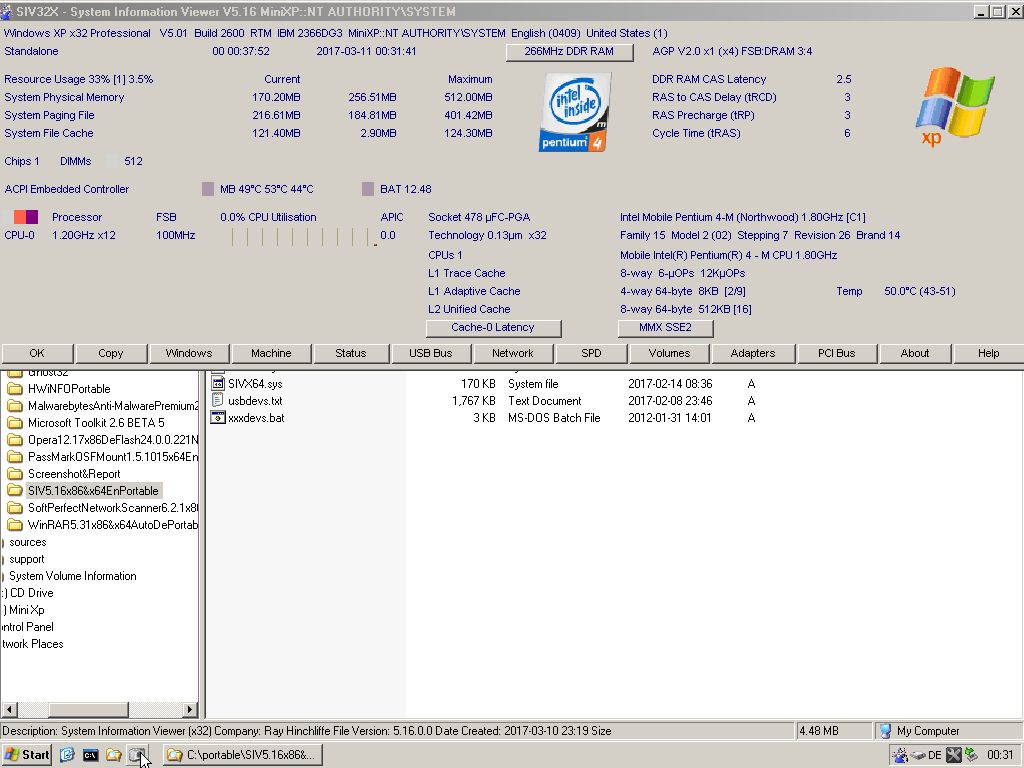The image size is (1024, 768).
Task: Open the Machine menu button
Action: (x=272, y=353)
